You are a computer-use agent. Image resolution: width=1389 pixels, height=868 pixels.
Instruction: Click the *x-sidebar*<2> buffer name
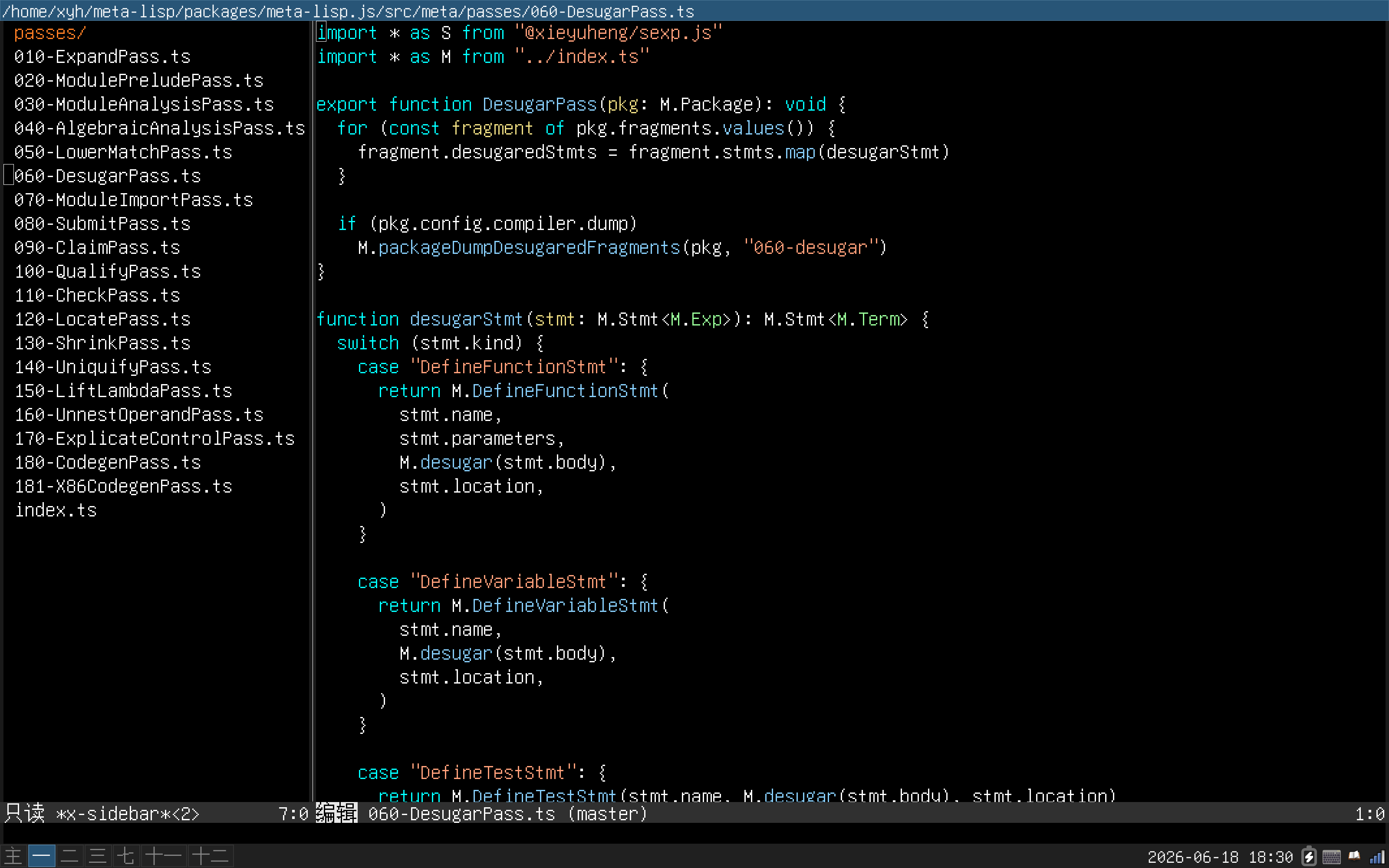[x=128, y=813]
